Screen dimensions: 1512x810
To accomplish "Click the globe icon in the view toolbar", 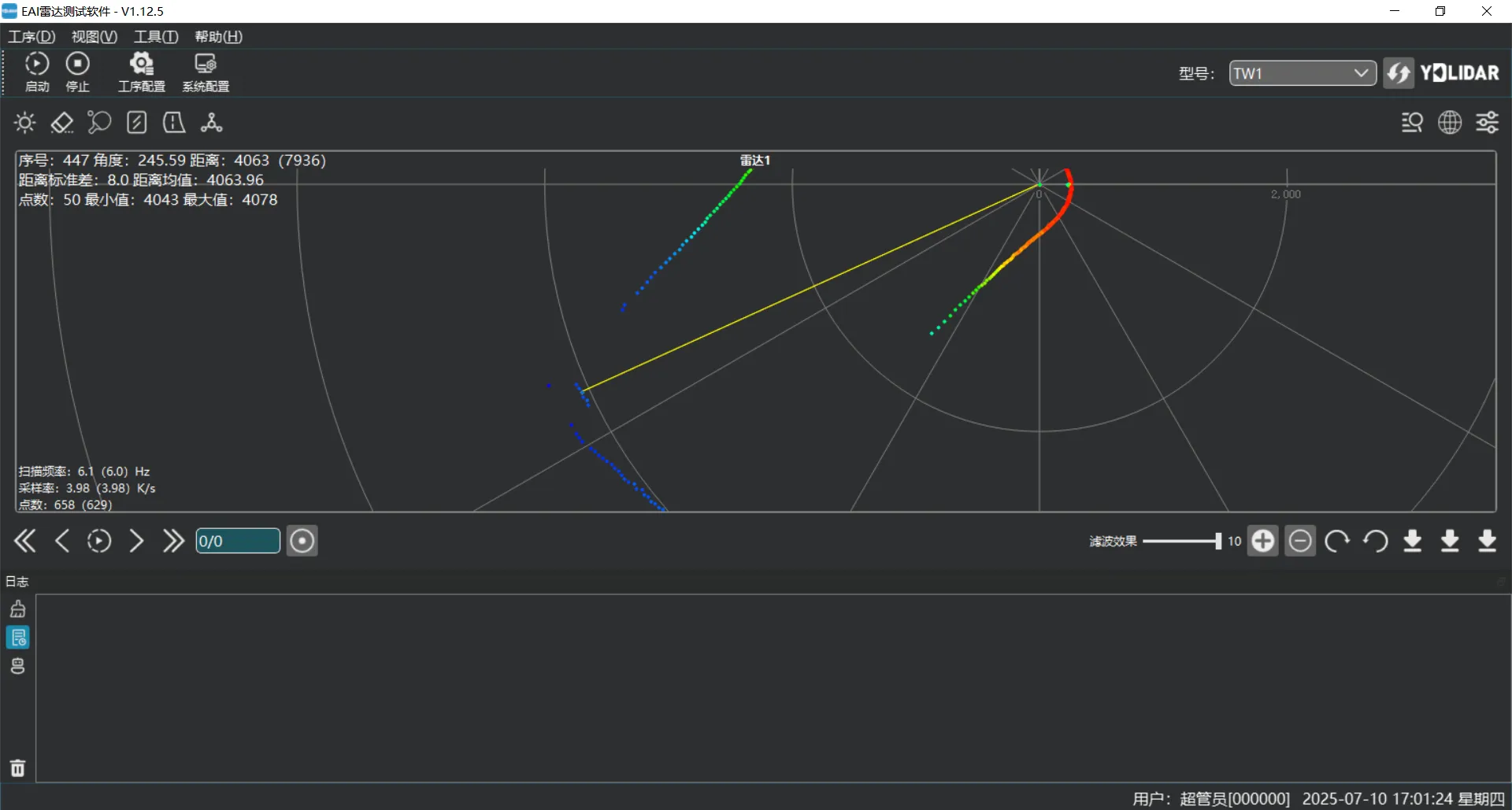I will pyautogui.click(x=1450, y=123).
